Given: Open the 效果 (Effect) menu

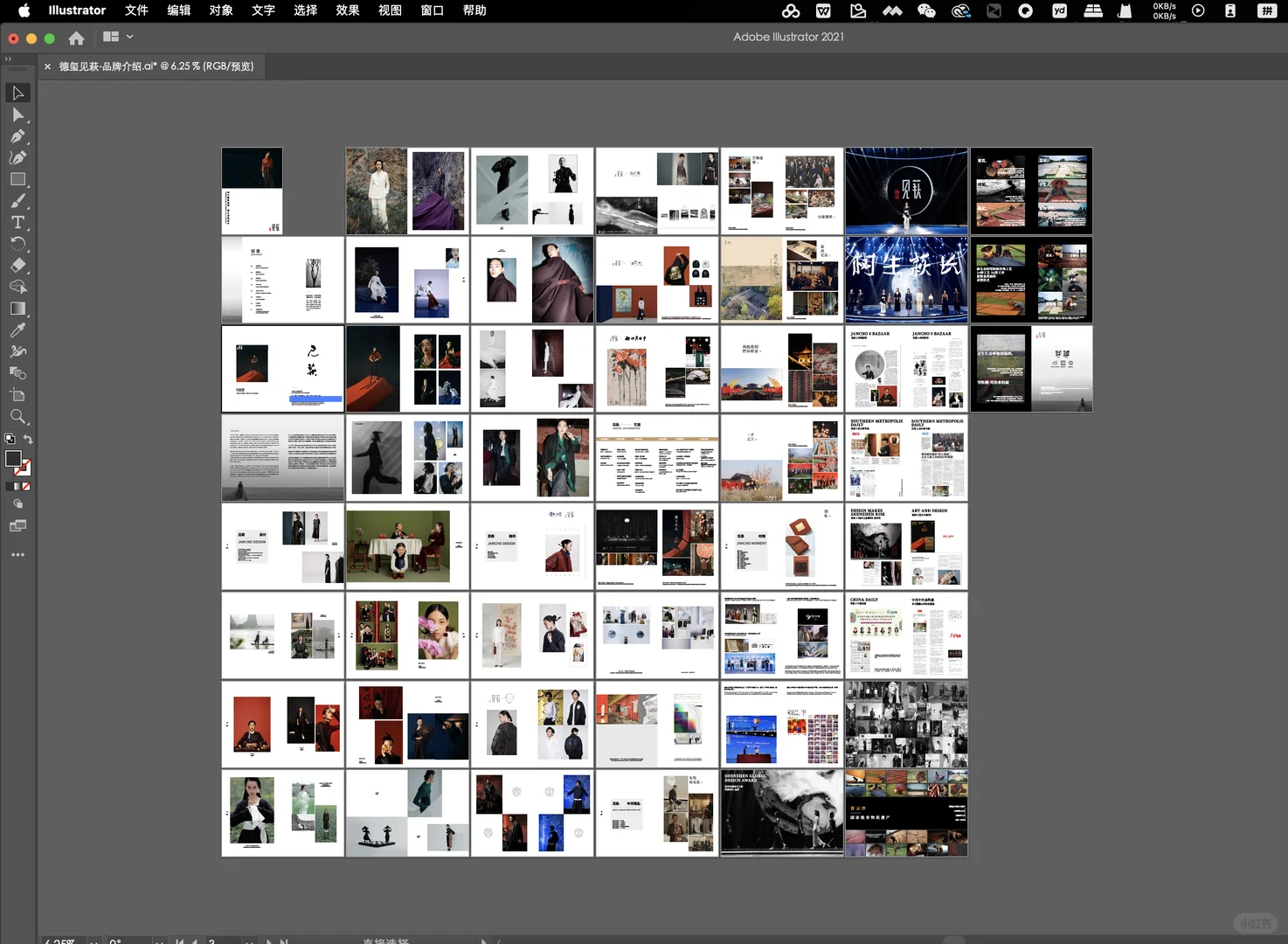Looking at the screenshot, I should [348, 10].
